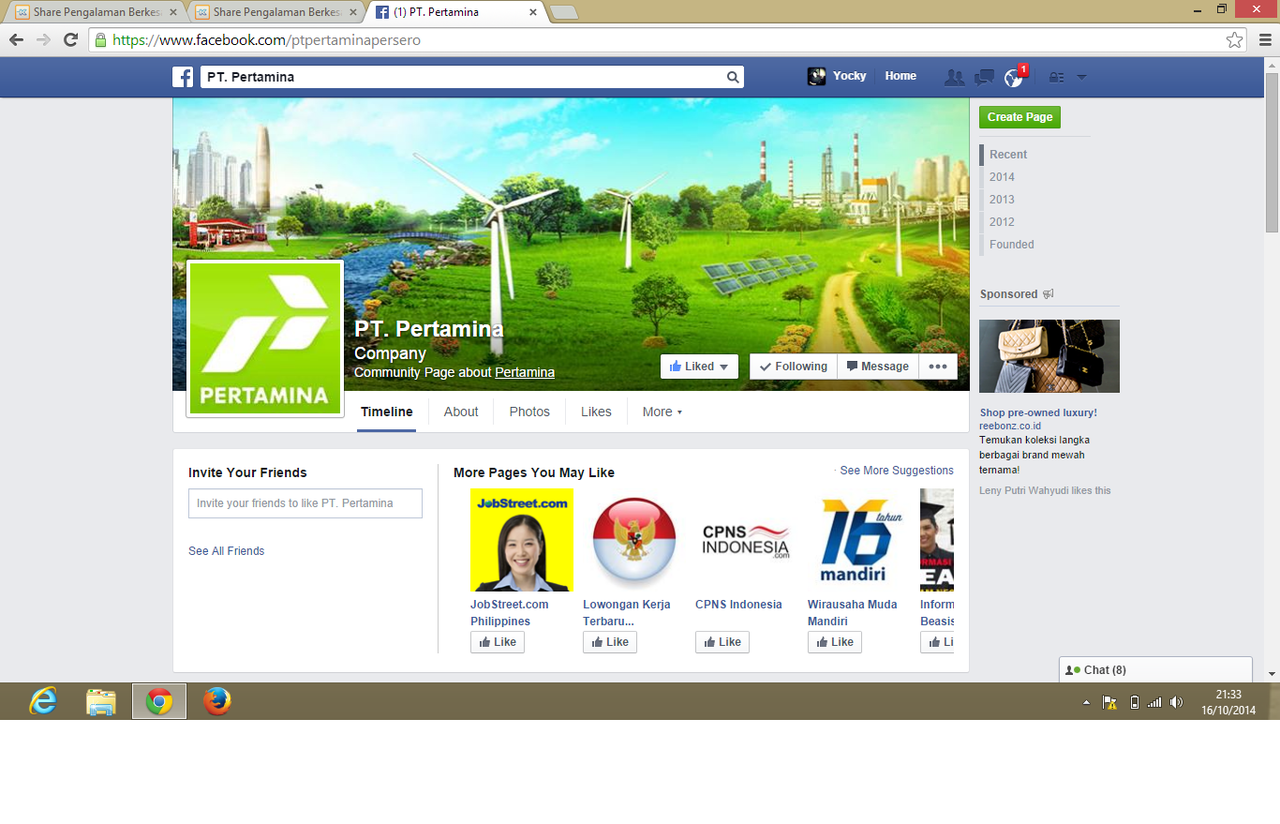This screenshot has width=1280, height=824.
Task: Like the CPNS Indonesia page
Action: tap(722, 642)
